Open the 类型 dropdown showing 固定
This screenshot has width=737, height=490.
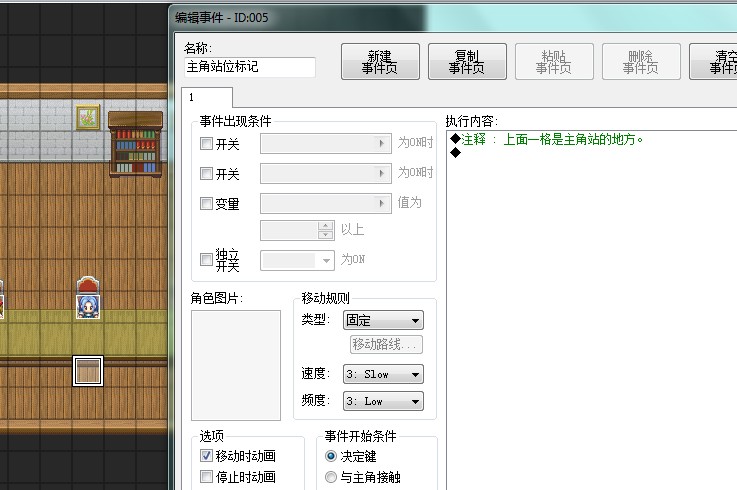pos(384,320)
